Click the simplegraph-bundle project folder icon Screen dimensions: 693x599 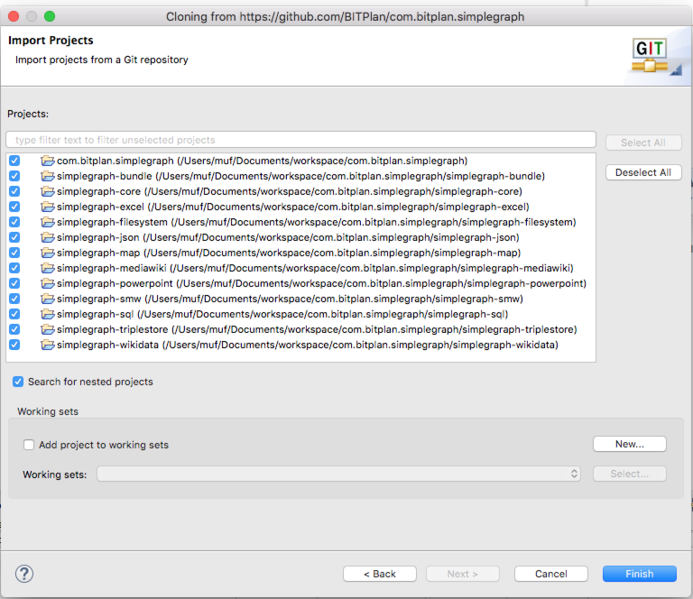pos(47,176)
